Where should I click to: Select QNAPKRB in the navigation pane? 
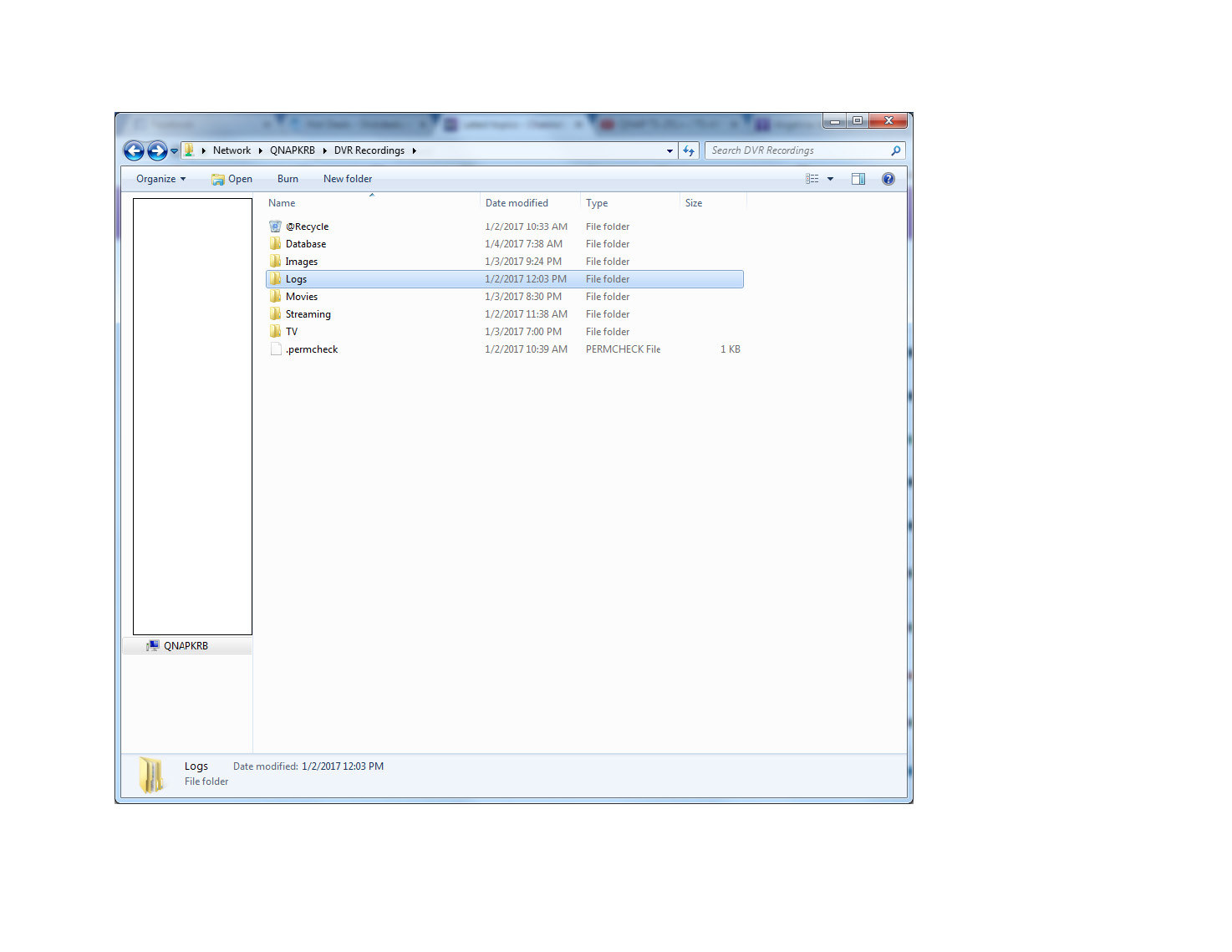pyautogui.click(x=186, y=646)
